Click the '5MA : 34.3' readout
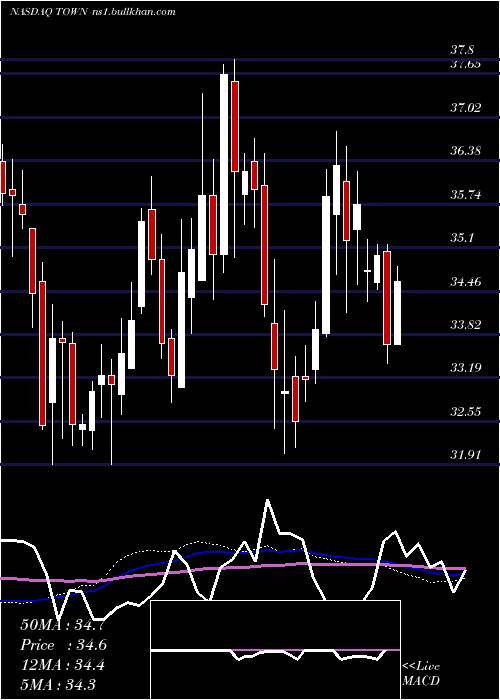 point(58,684)
